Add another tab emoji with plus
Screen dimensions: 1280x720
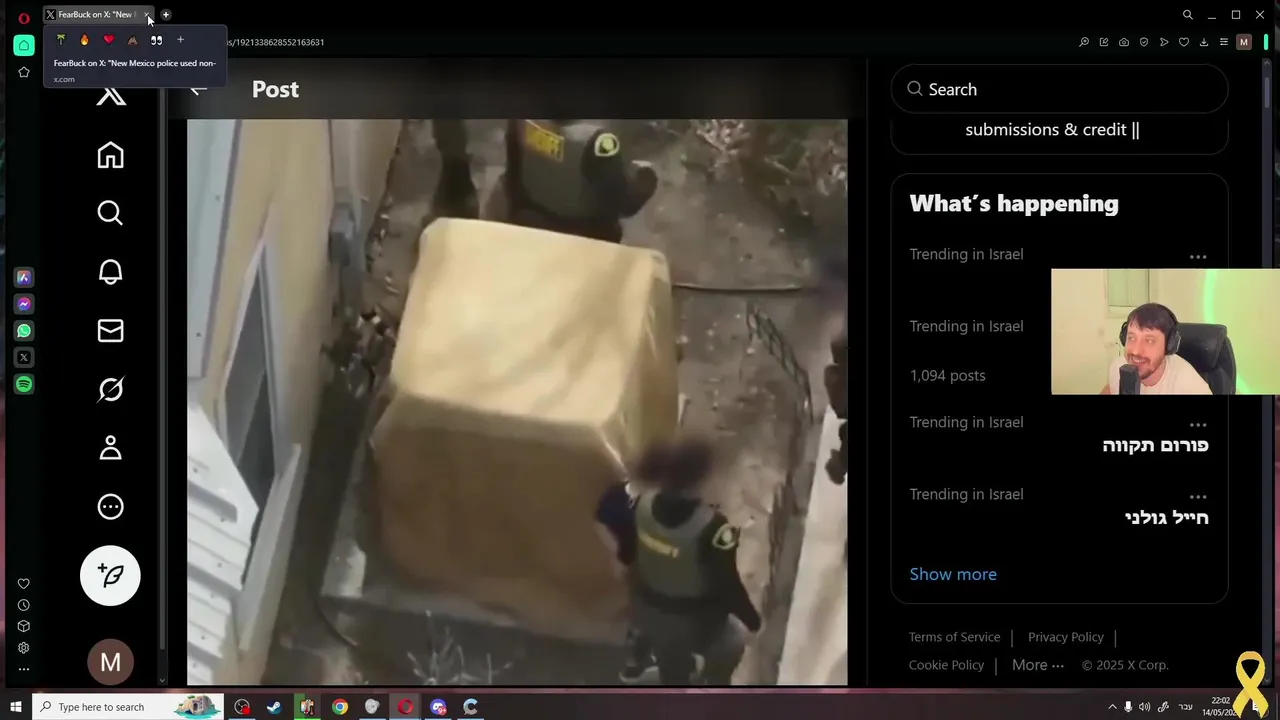(180, 40)
